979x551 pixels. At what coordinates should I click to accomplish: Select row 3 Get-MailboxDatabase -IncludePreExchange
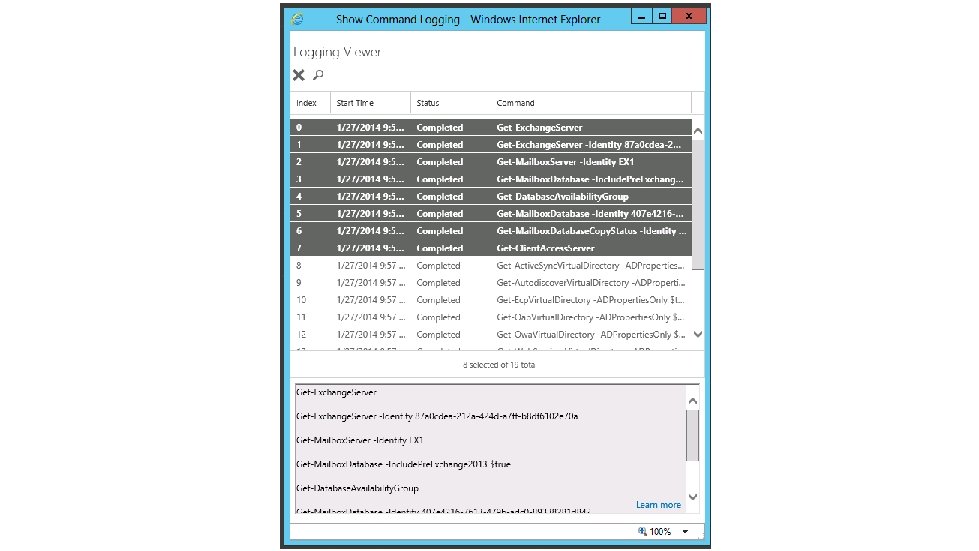pos(491,179)
